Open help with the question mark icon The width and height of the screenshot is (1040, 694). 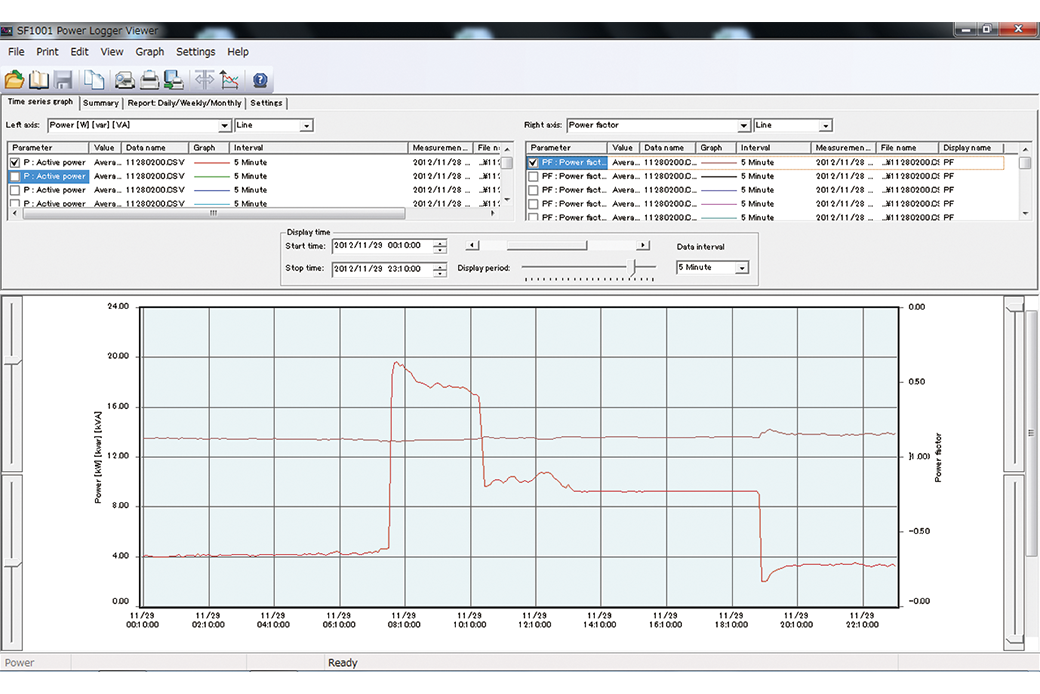coord(260,80)
